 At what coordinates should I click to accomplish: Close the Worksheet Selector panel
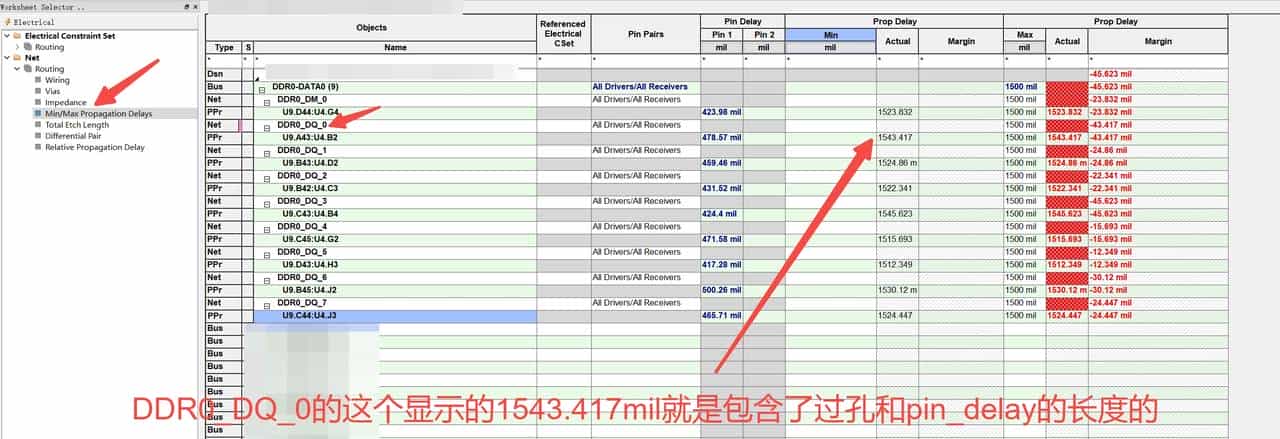[196, 6]
